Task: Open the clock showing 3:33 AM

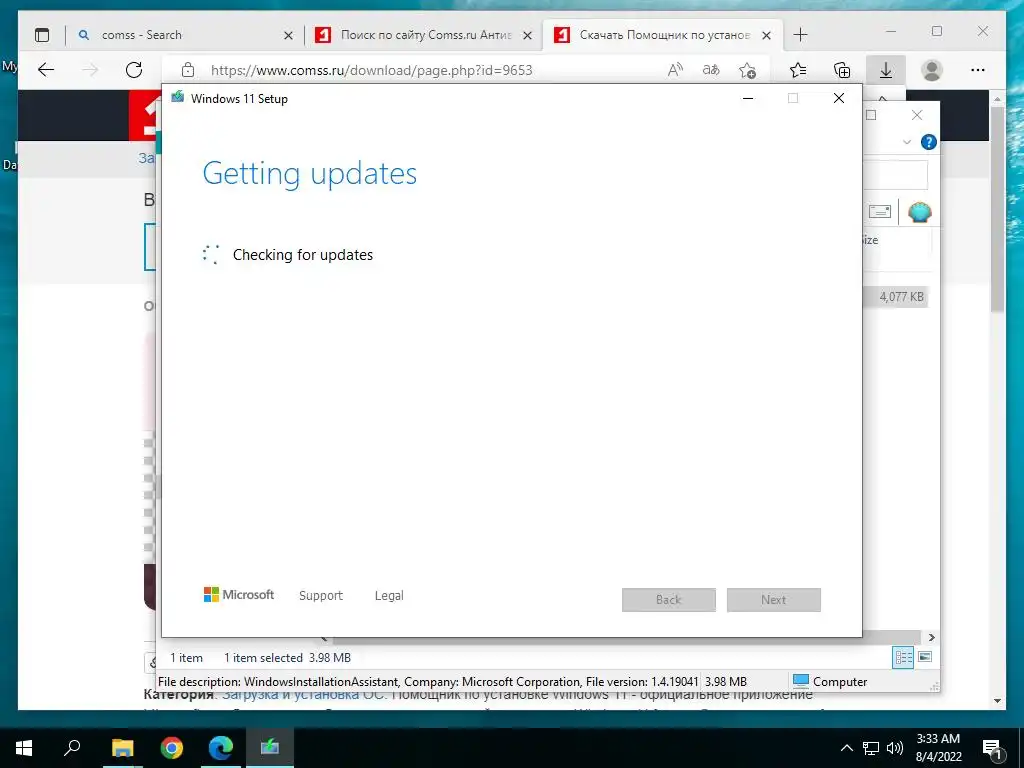Action: (938, 748)
